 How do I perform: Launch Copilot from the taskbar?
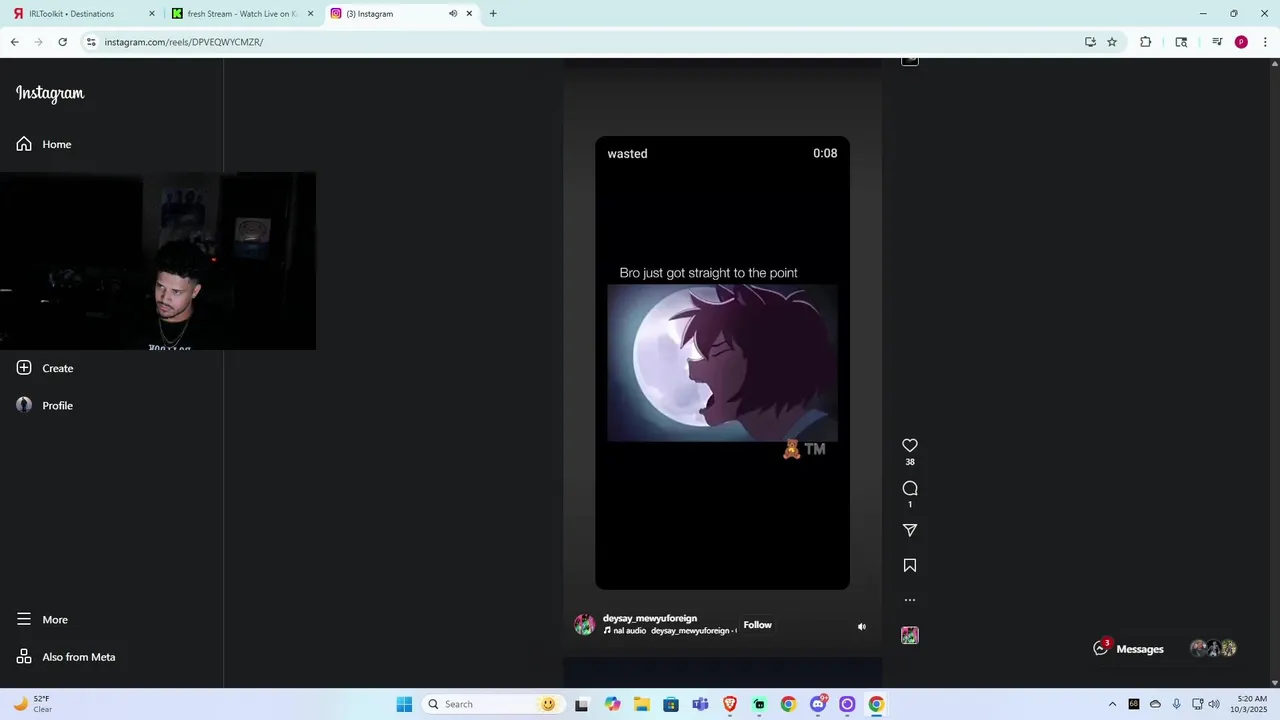point(612,704)
